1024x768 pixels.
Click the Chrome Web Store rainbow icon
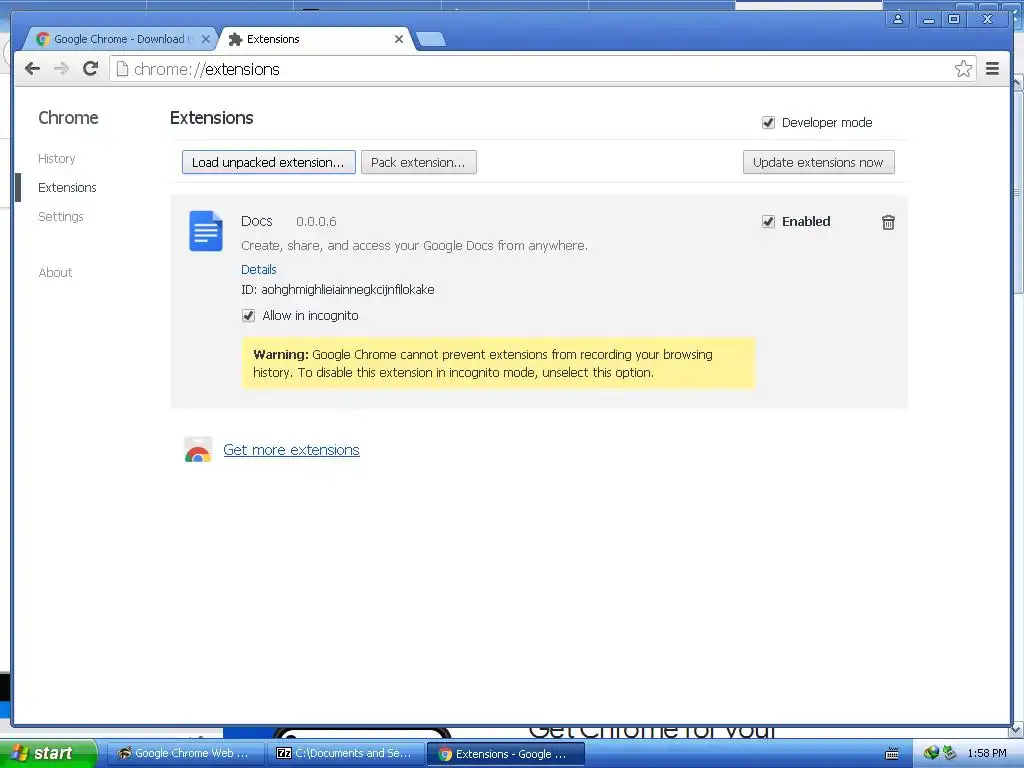pyautogui.click(x=198, y=450)
